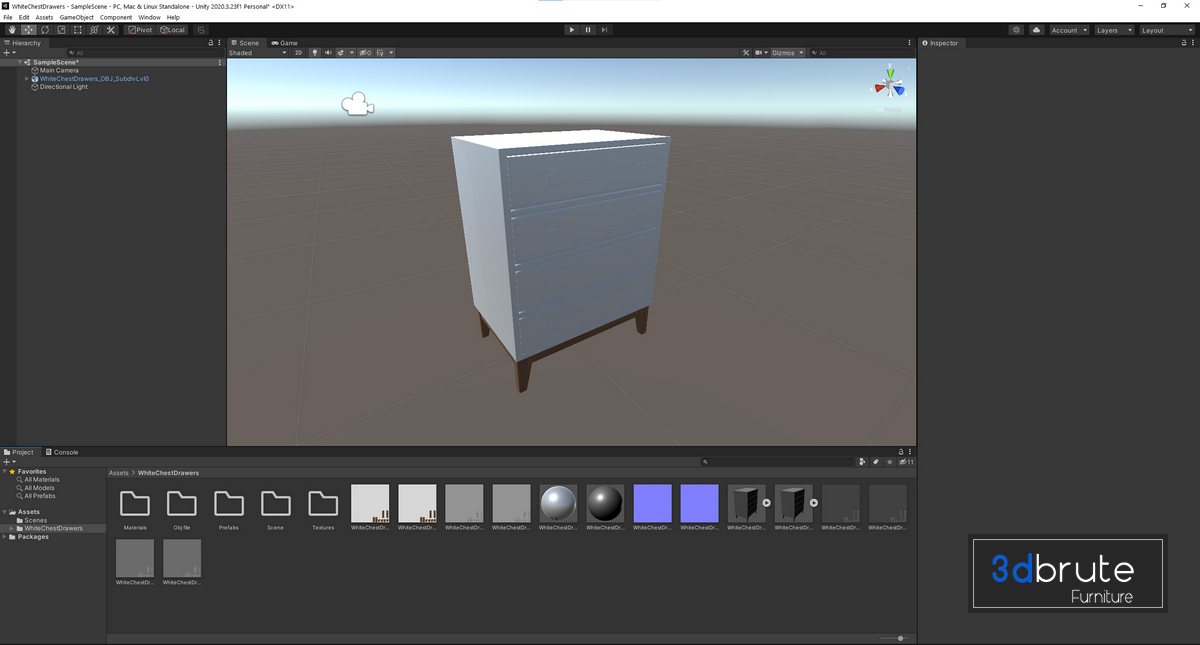Viewport: 1200px width, 645px height.
Task: Open the Cloud services icon
Action: pyautogui.click(x=1037, y=30)
